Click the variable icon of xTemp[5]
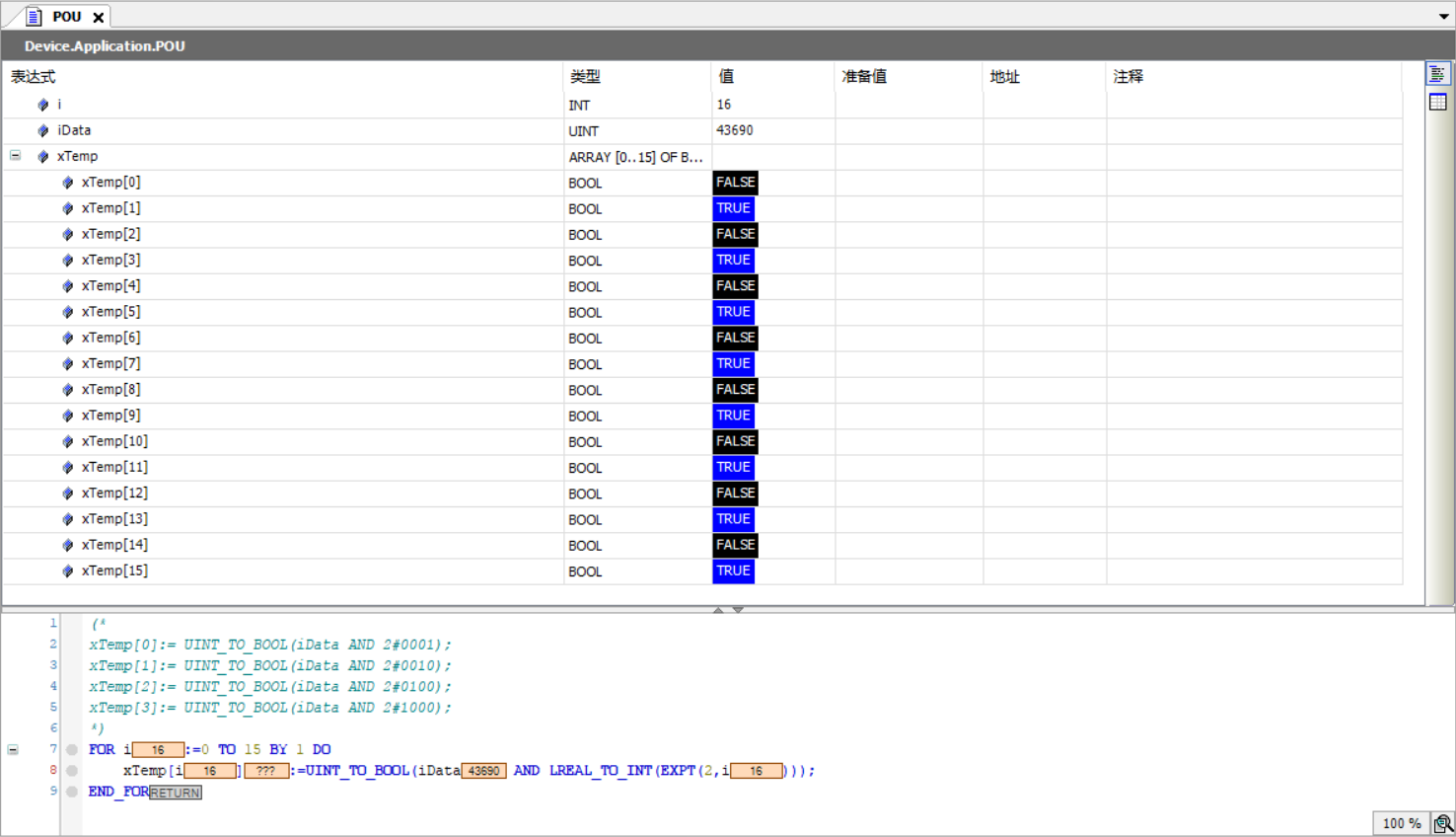 (68, 312)
